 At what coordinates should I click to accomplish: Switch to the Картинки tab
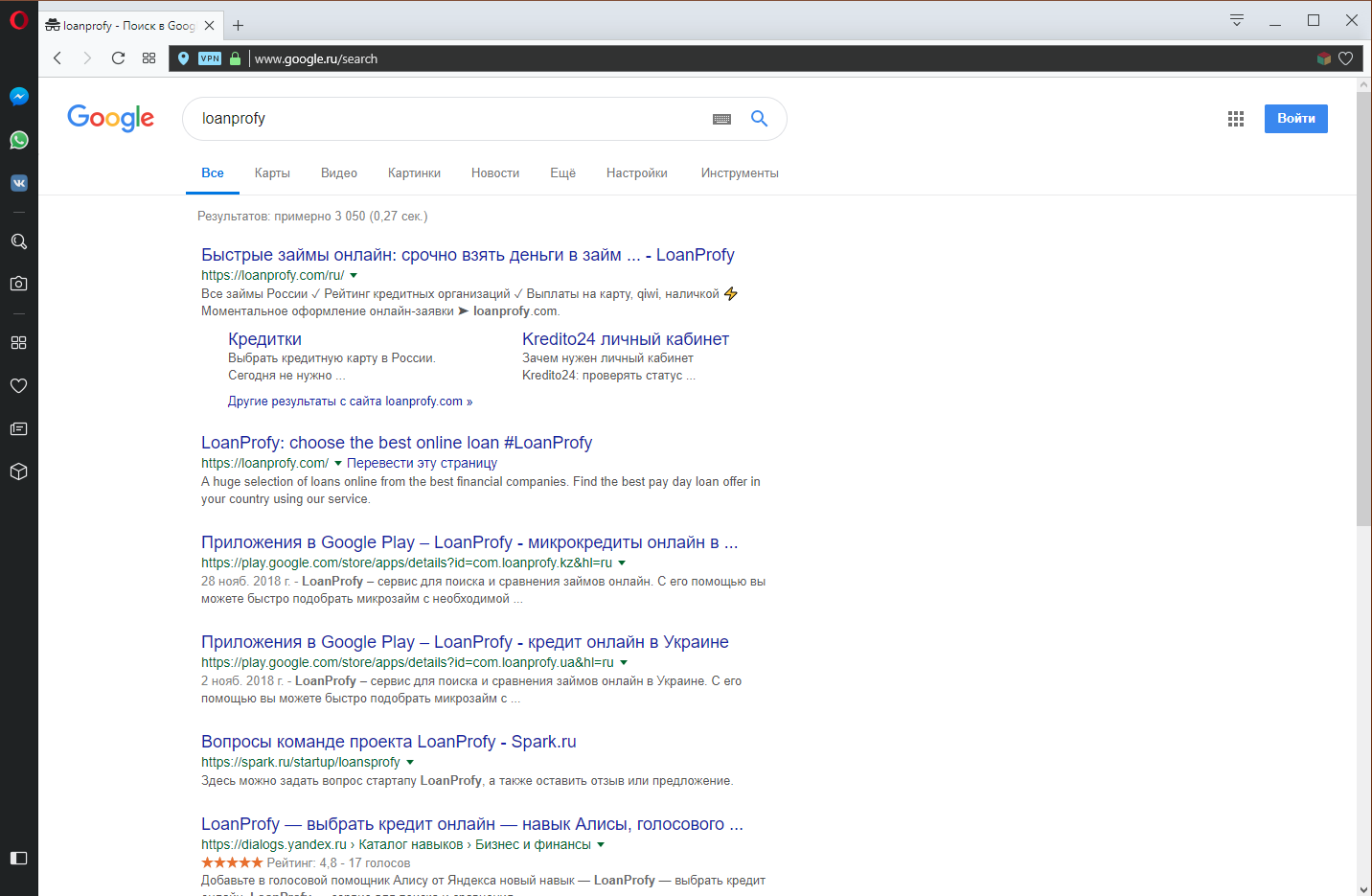pyautogui.click(x=414, y=173)
